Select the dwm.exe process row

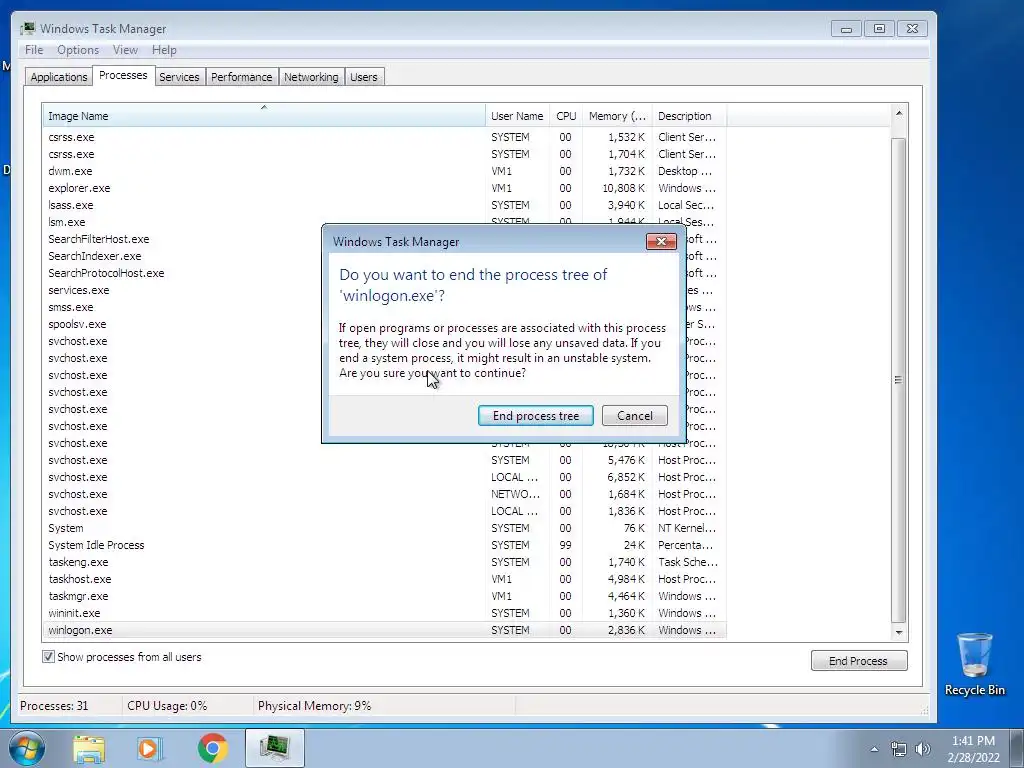coord(384,171)
